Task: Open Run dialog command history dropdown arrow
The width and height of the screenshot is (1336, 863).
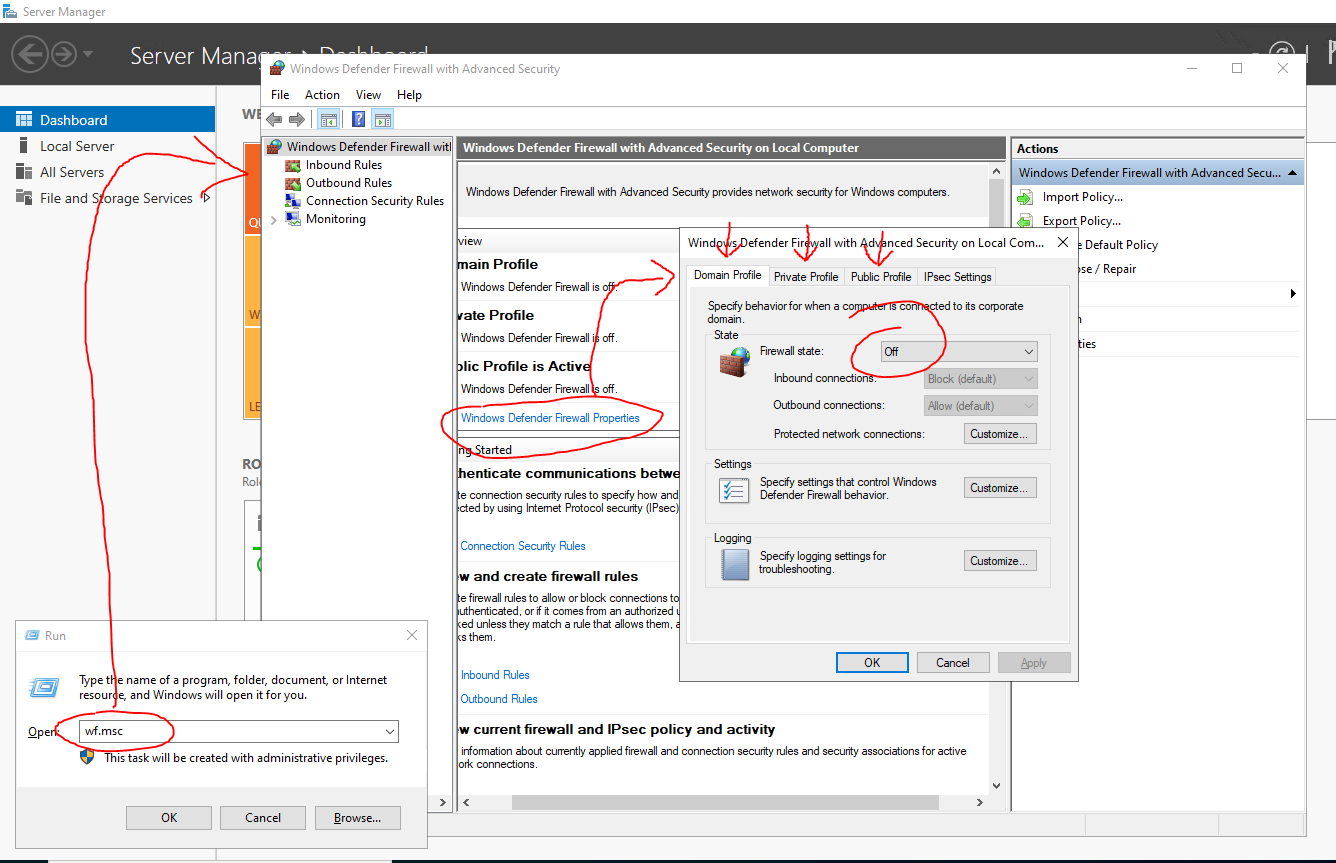Action: click(390, 731)
